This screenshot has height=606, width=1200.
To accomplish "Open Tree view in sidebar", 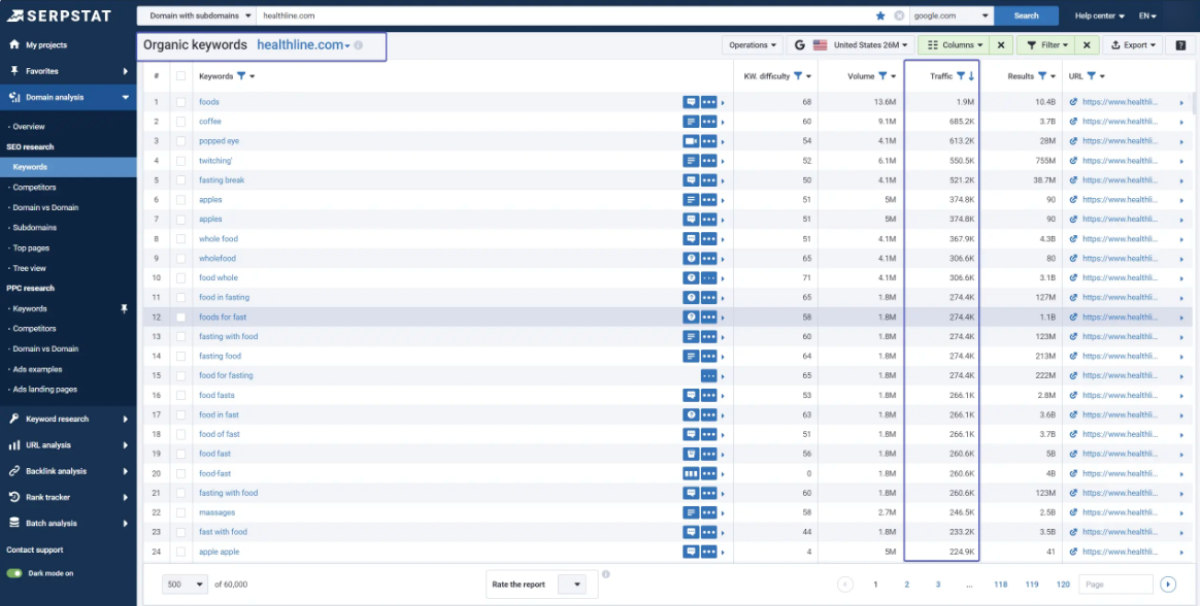I will click(29, 268).
